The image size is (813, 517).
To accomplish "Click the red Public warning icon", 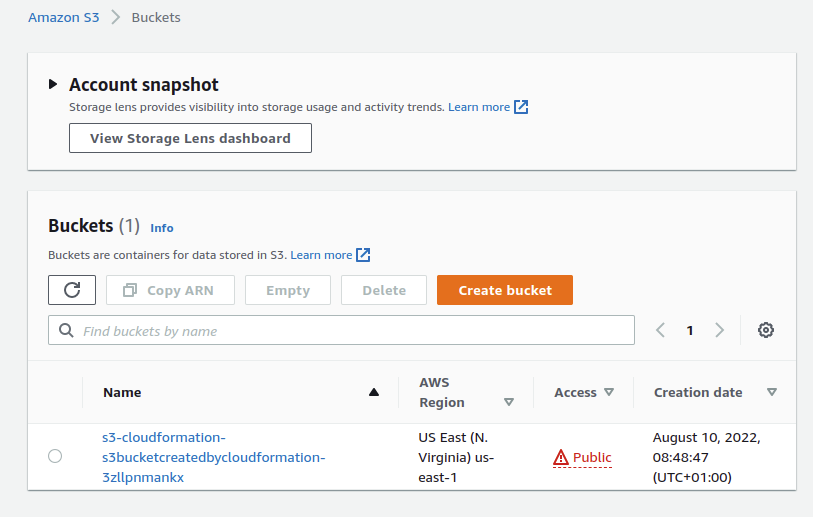I will coord(562,458).
